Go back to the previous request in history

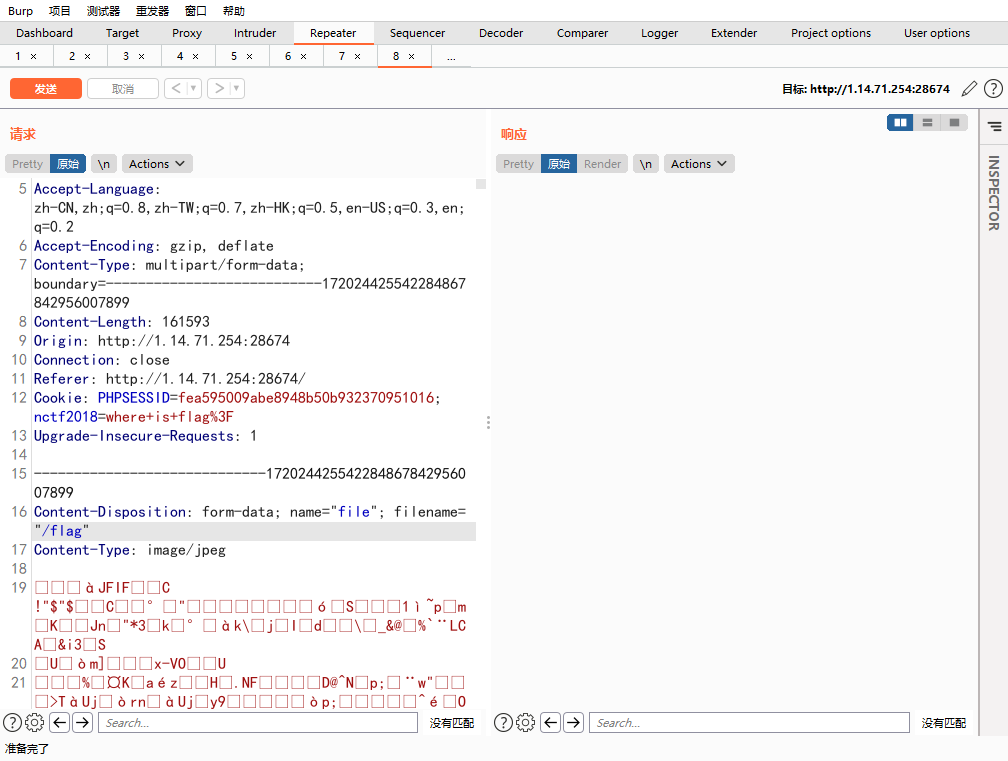(176, 88)
